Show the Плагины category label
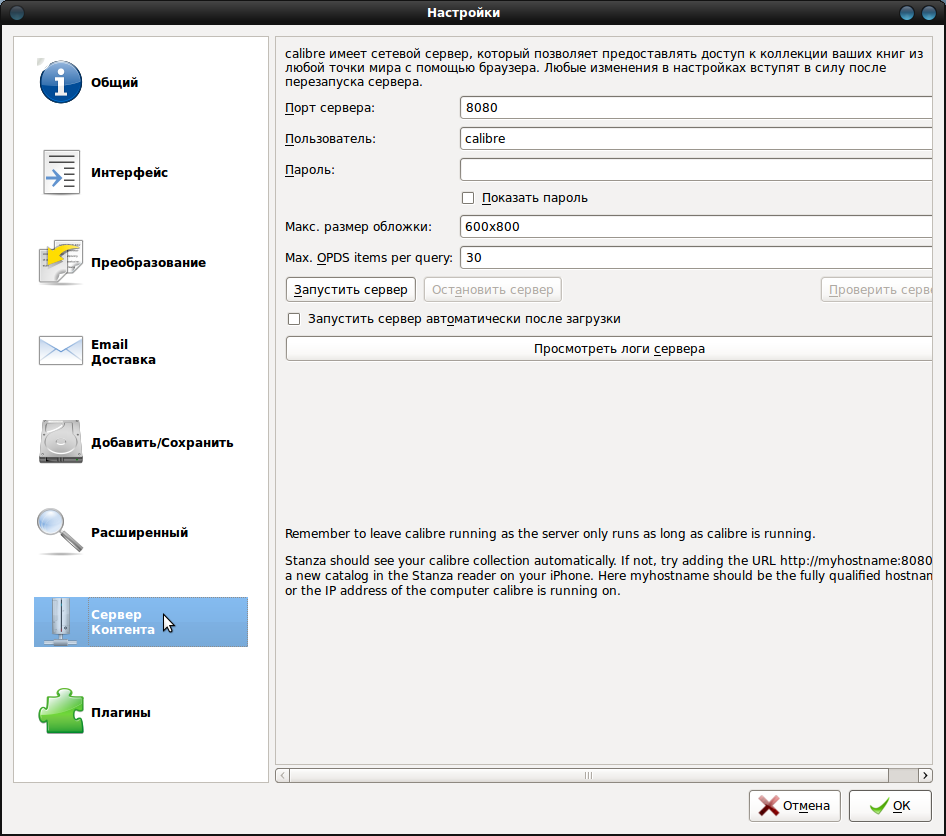This screenshot has width=946, height=836. coord(121,712)
